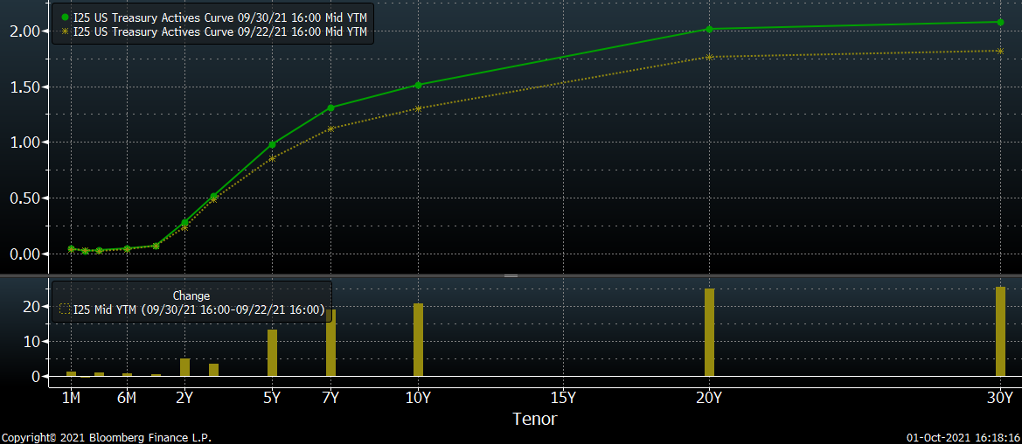Select the dotted 30Y data point near 1.82

click(x=1000, y=51)
